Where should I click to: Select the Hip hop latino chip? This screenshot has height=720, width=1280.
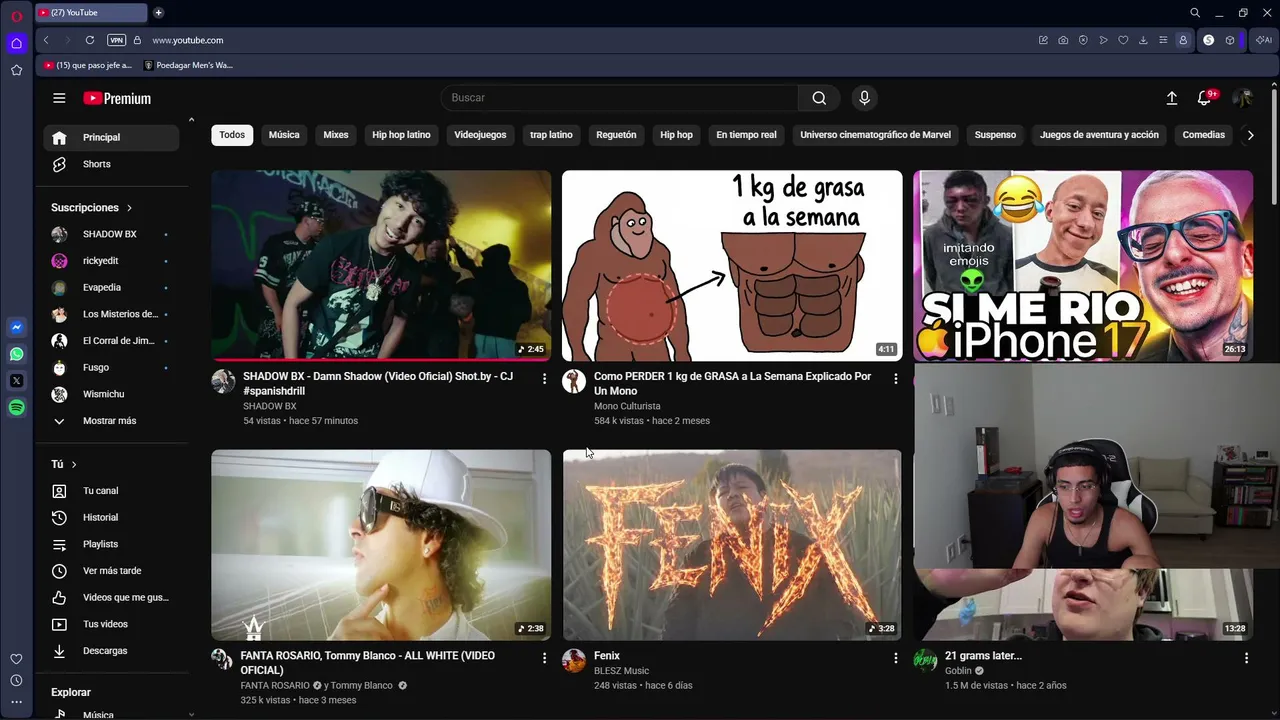[401, 135]
